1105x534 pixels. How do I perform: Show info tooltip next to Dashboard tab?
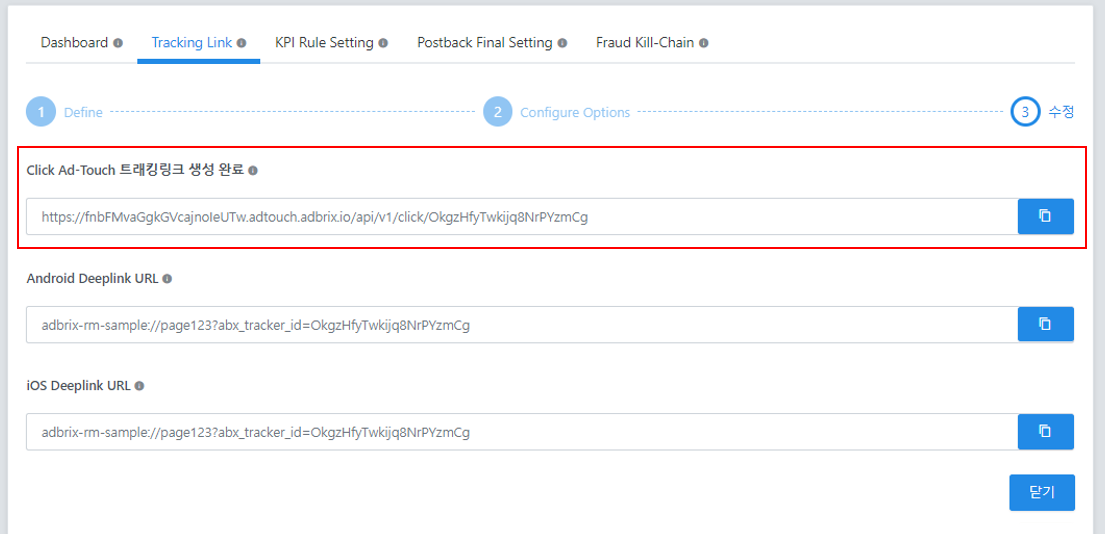(x=118, y=43)
